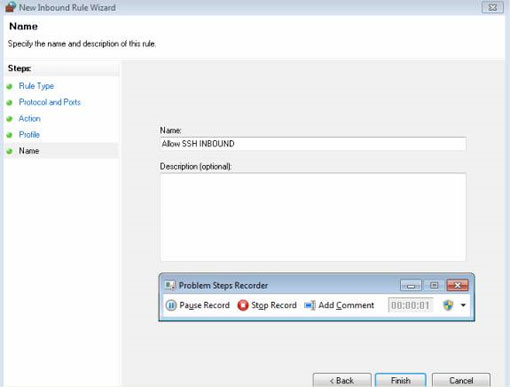Open the Protocol and Ports step
Image resolution: width=510 pixels, height=387 pixels.
(x=50, y=102)
